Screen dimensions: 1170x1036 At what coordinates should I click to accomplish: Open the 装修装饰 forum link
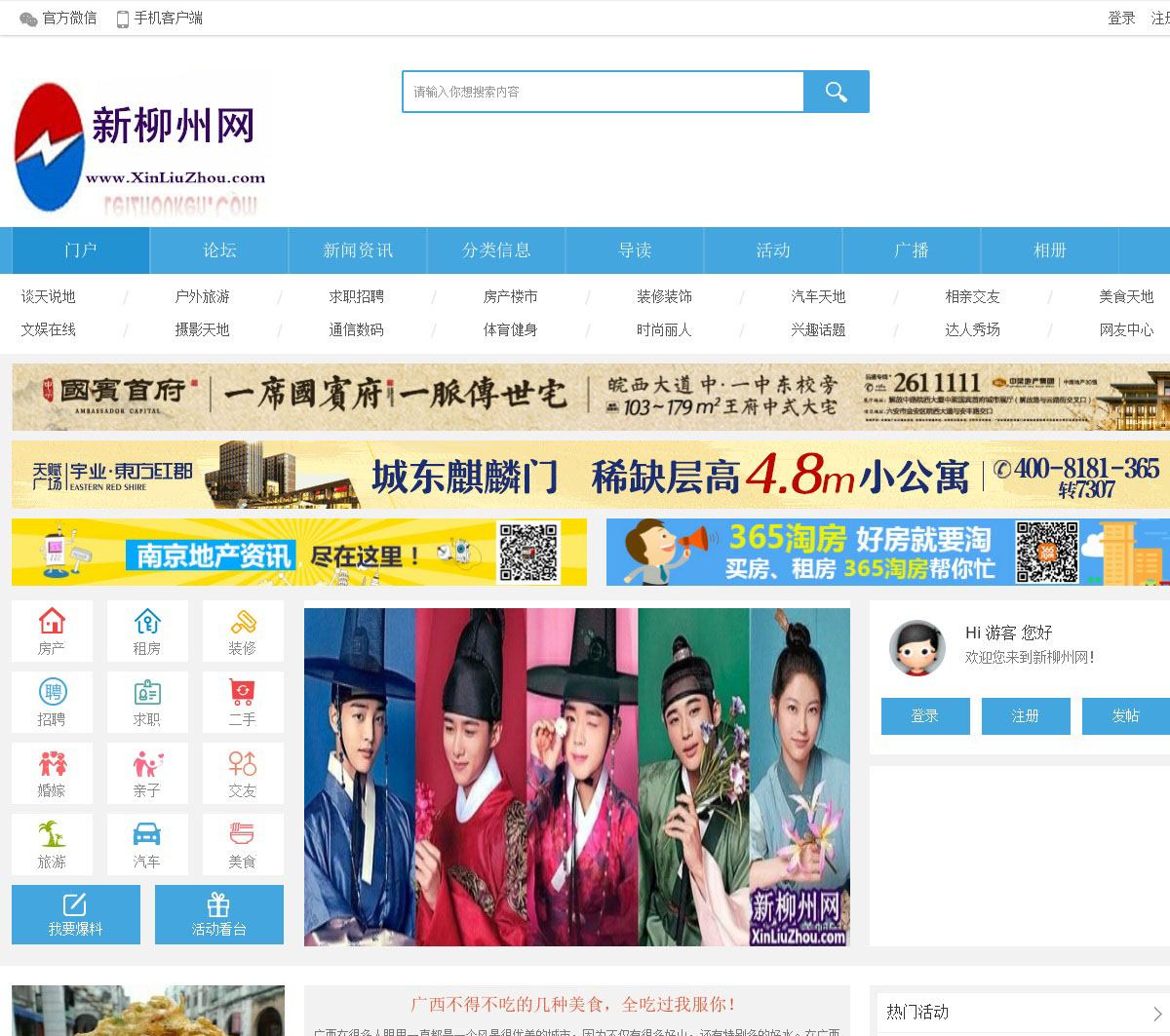(x=665, y=296)
